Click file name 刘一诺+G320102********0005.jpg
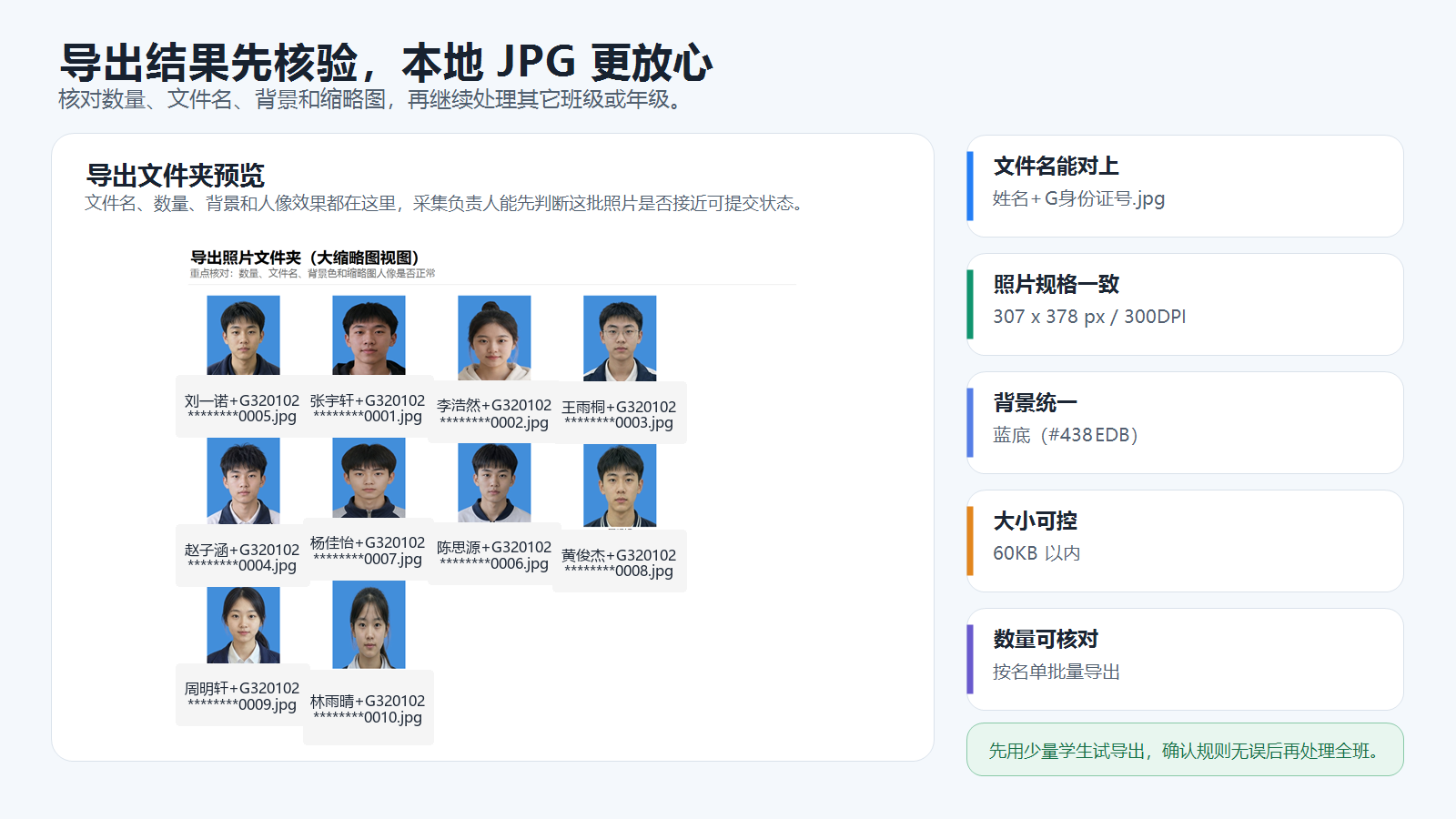The image size is (1456, 819). click(x=242, y=409)
